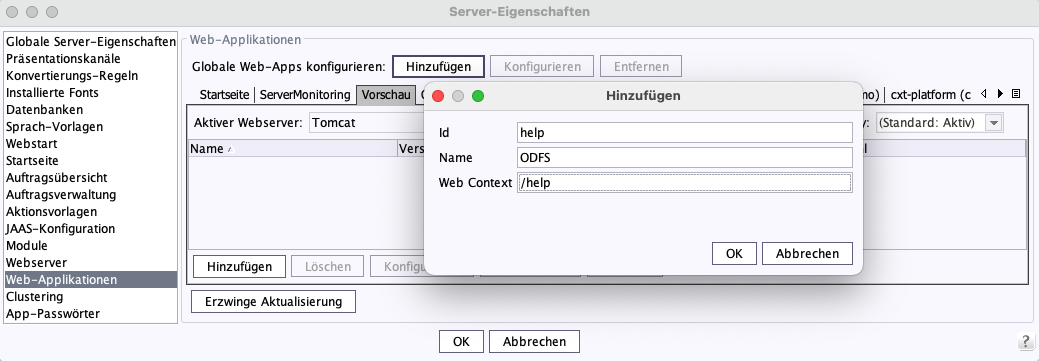The height and width of the screenshot is (361, 1039).
Task: Click OK in the Server-Eigenschaften window
Action: point(461,342)
